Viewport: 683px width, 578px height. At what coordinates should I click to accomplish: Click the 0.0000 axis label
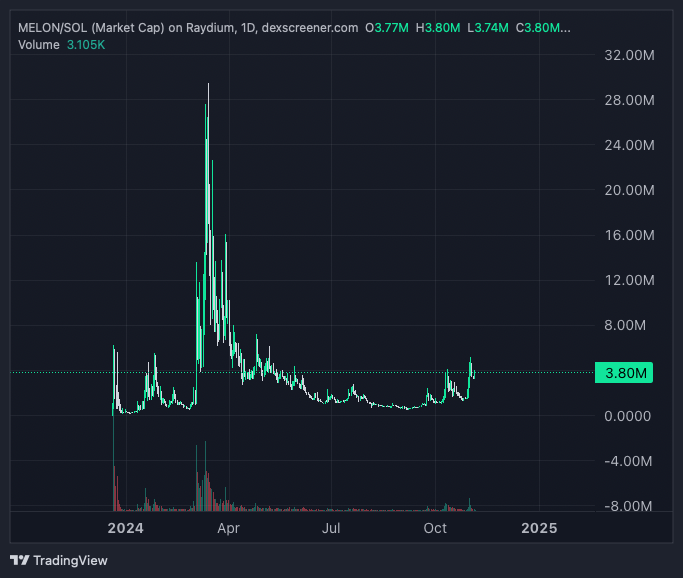click(628, 416)
